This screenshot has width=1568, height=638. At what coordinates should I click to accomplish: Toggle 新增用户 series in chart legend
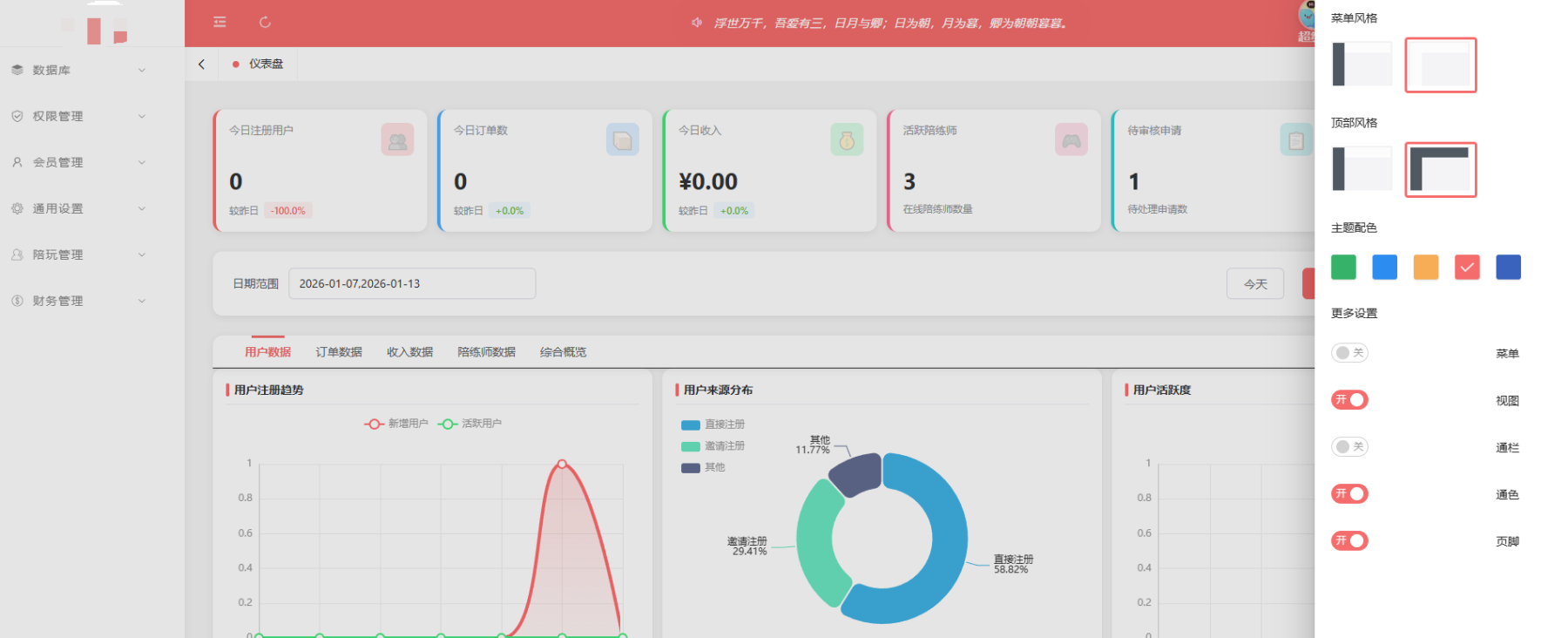coord(396,424)
